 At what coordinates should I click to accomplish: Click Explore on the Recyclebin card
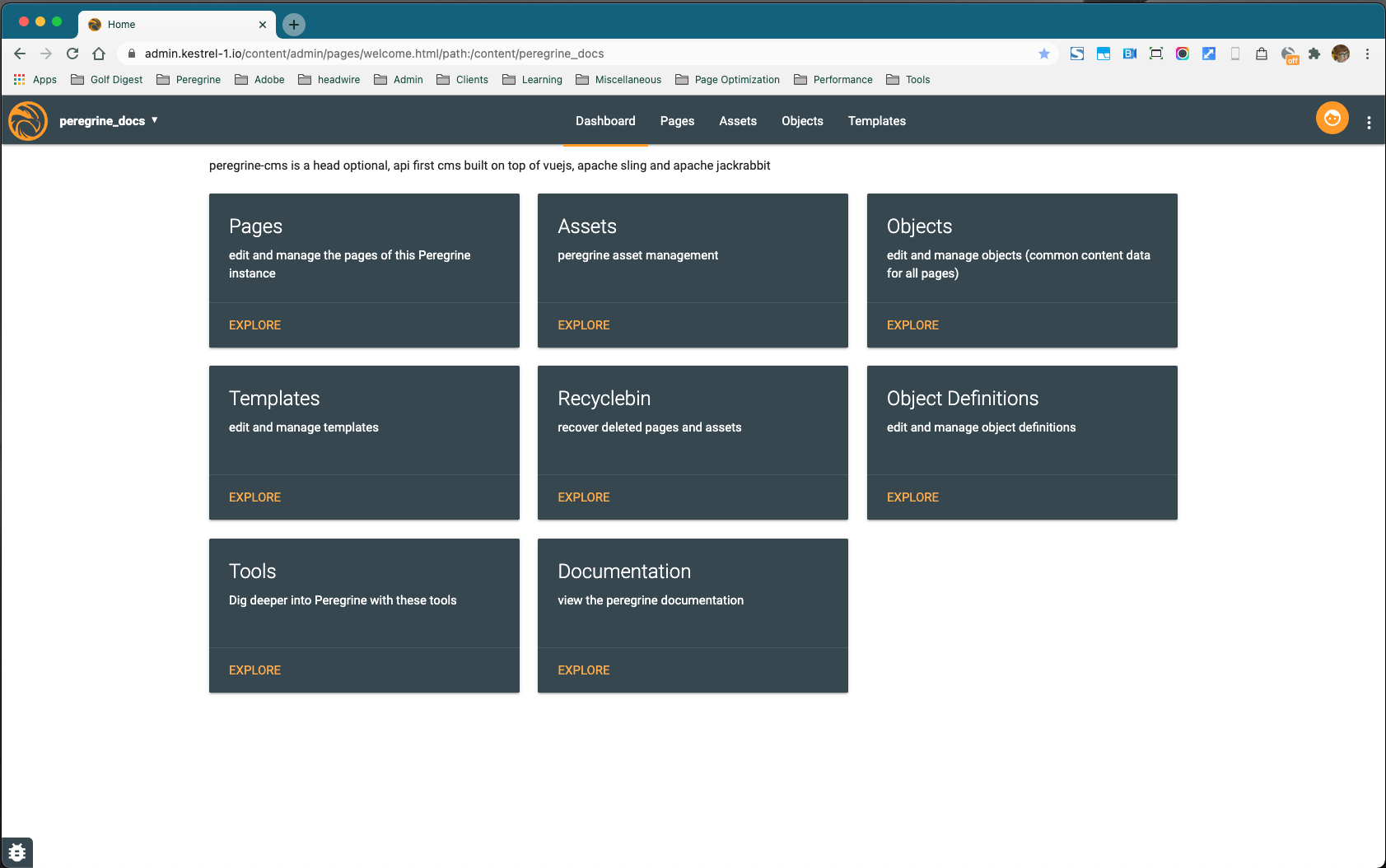tap(583, 497)
